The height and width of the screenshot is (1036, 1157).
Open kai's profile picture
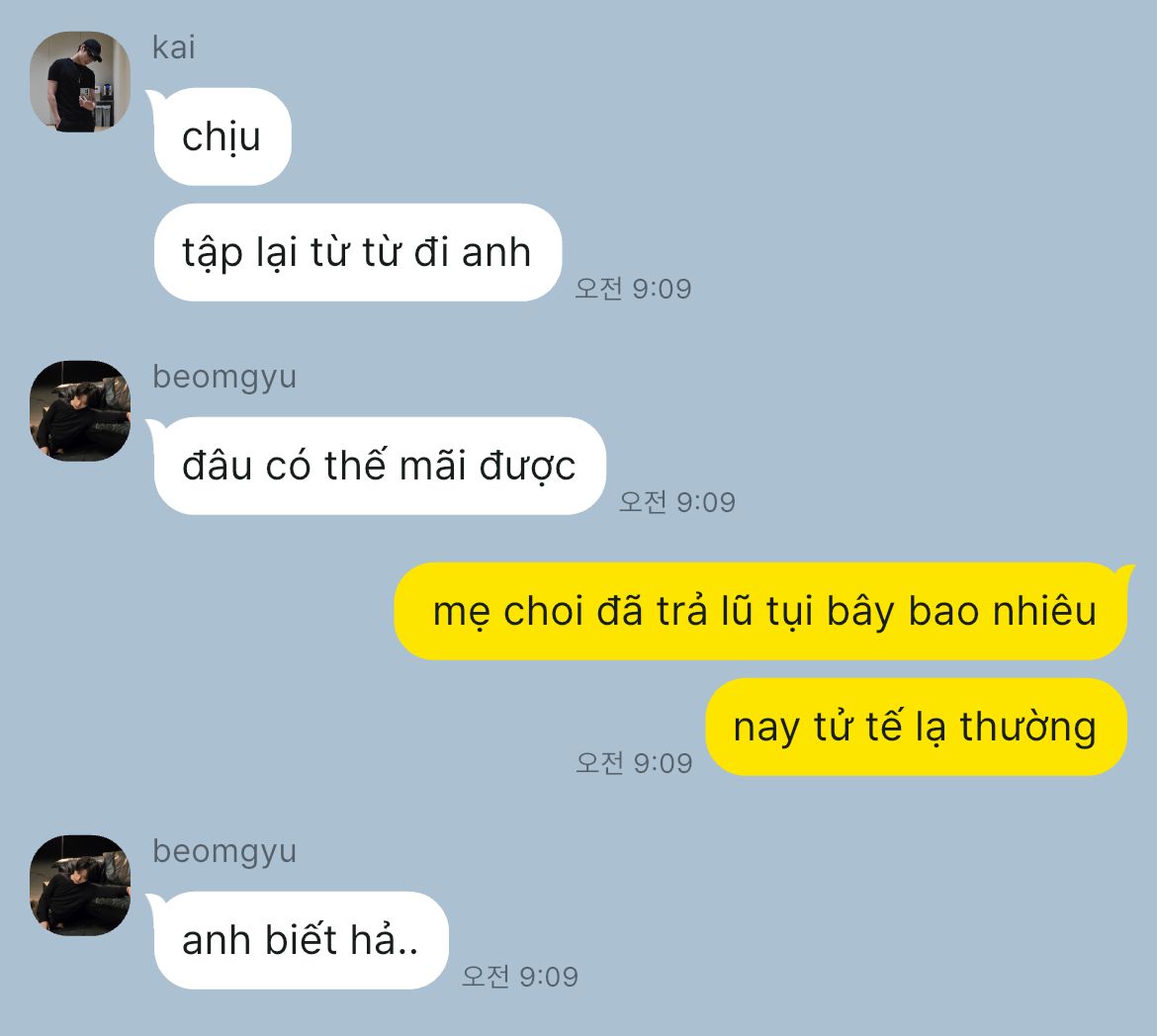80,82
